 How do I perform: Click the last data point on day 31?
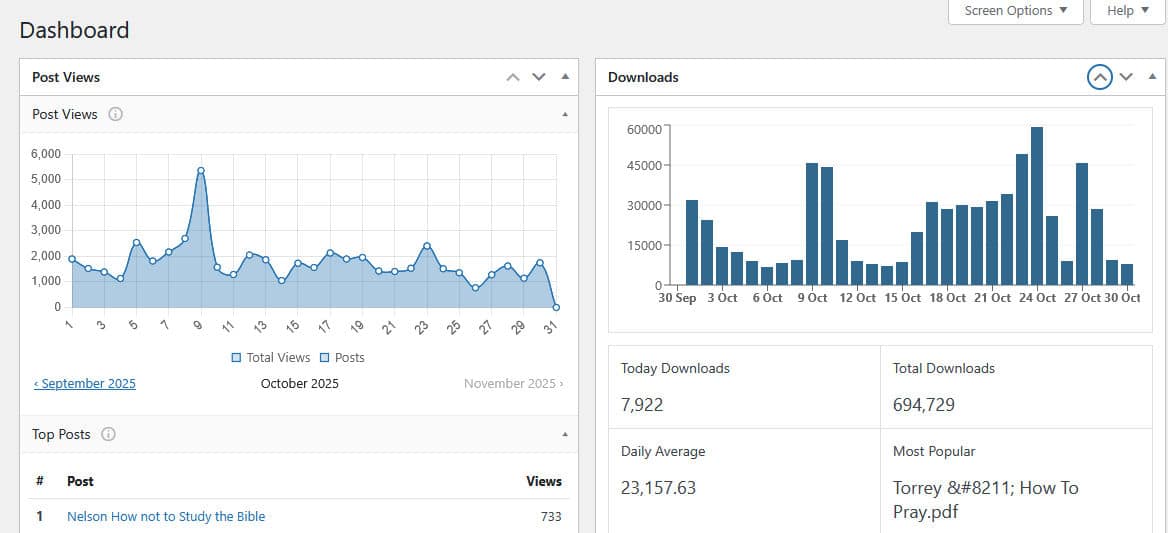[x=556, y=307]
